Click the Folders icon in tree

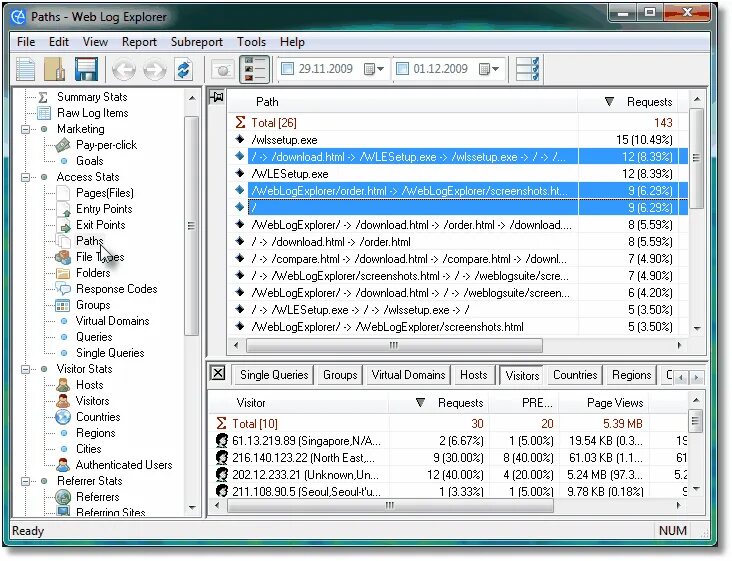coord(63,273)
